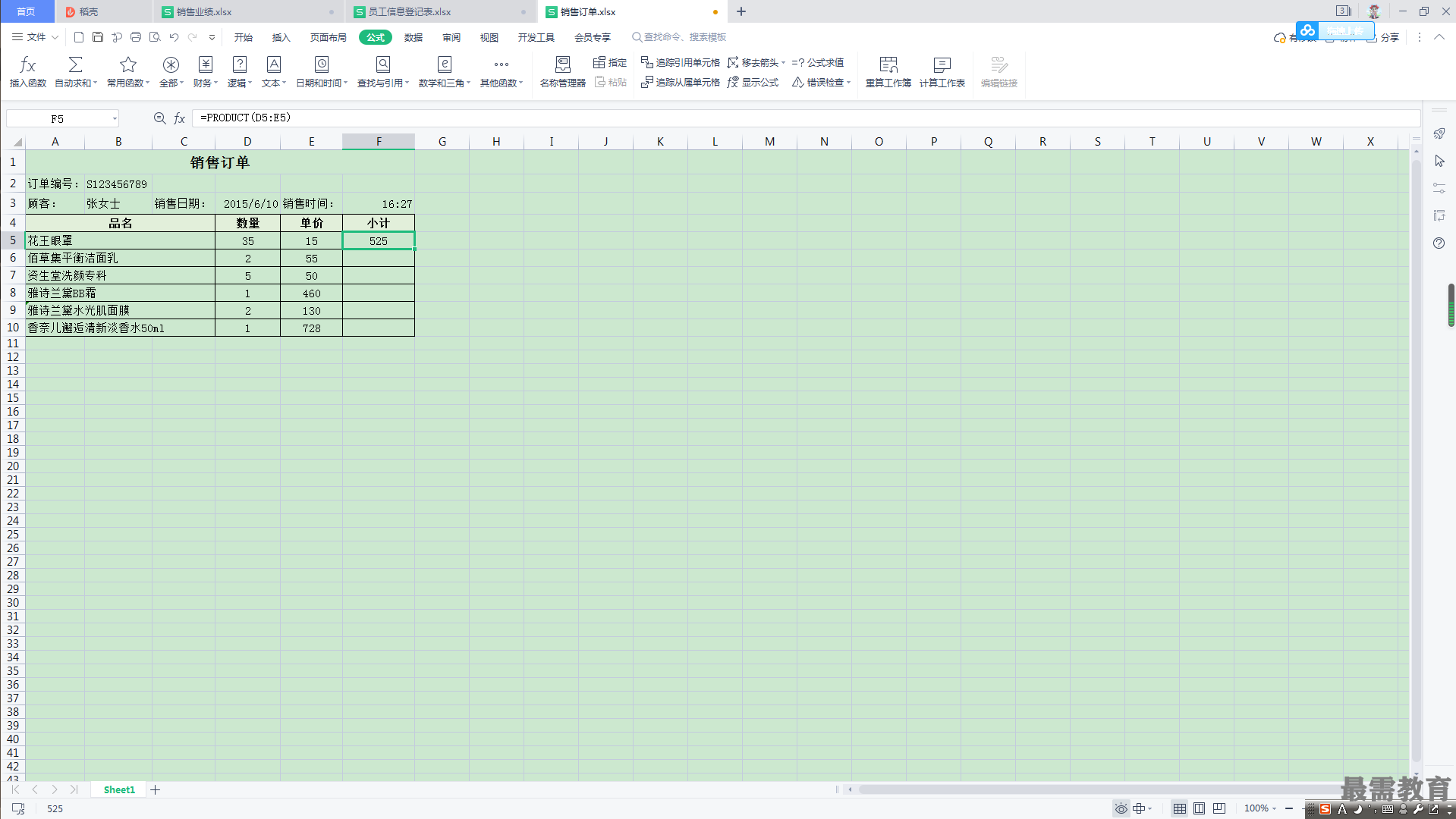Open the File (文件) menu
This screenshot has height=819, width=1456.
pos(35,36)
